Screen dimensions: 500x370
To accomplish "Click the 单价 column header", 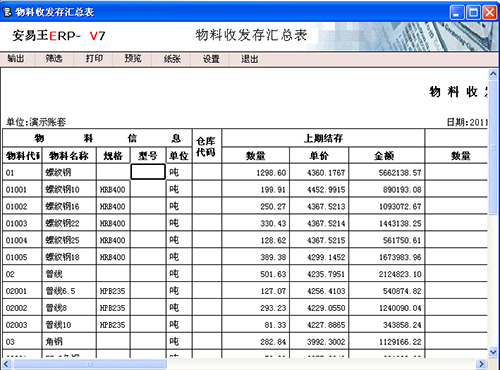I will pos(319,156).
